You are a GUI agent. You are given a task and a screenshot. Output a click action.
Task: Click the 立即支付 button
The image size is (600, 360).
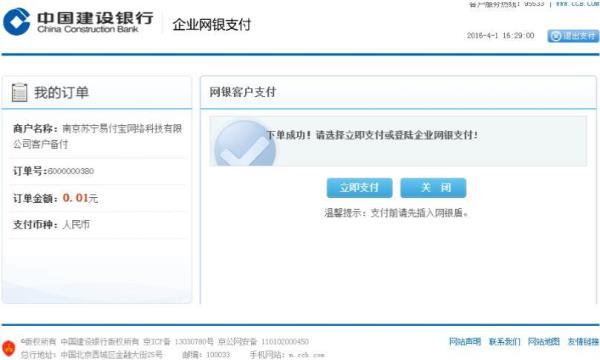point(359,188)
